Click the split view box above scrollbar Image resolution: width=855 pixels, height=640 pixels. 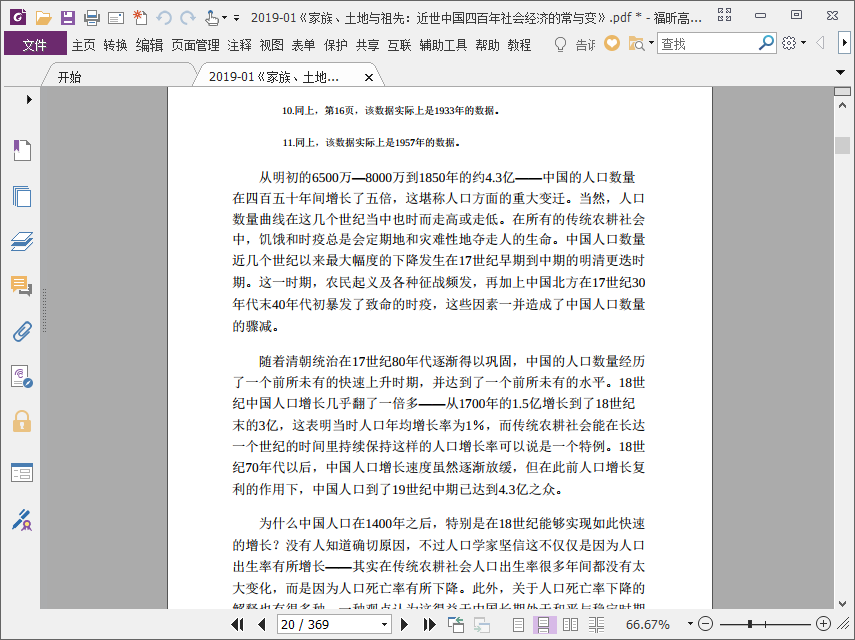tap(842, 91)
